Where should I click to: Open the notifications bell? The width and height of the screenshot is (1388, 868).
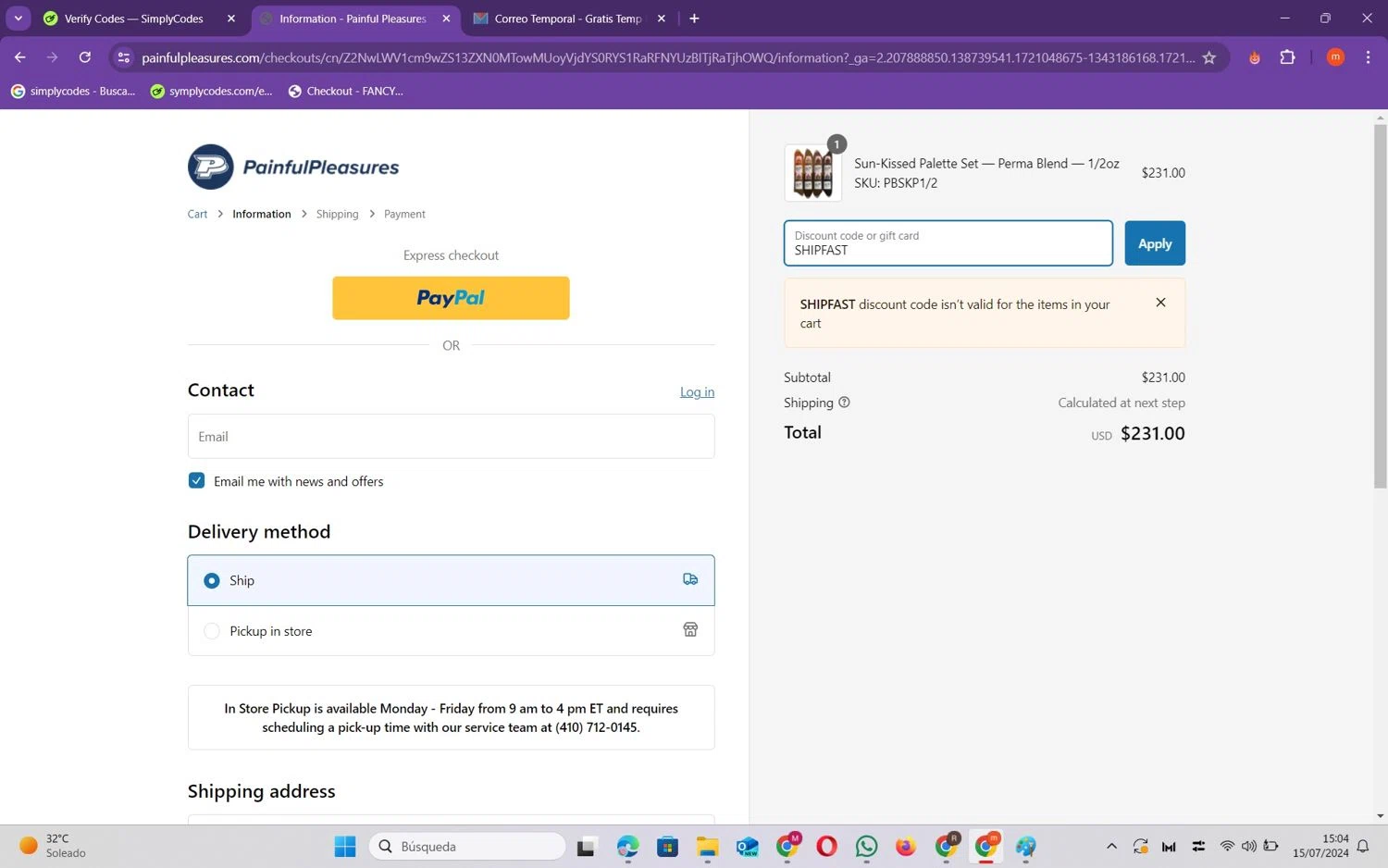click(1363, 847)
